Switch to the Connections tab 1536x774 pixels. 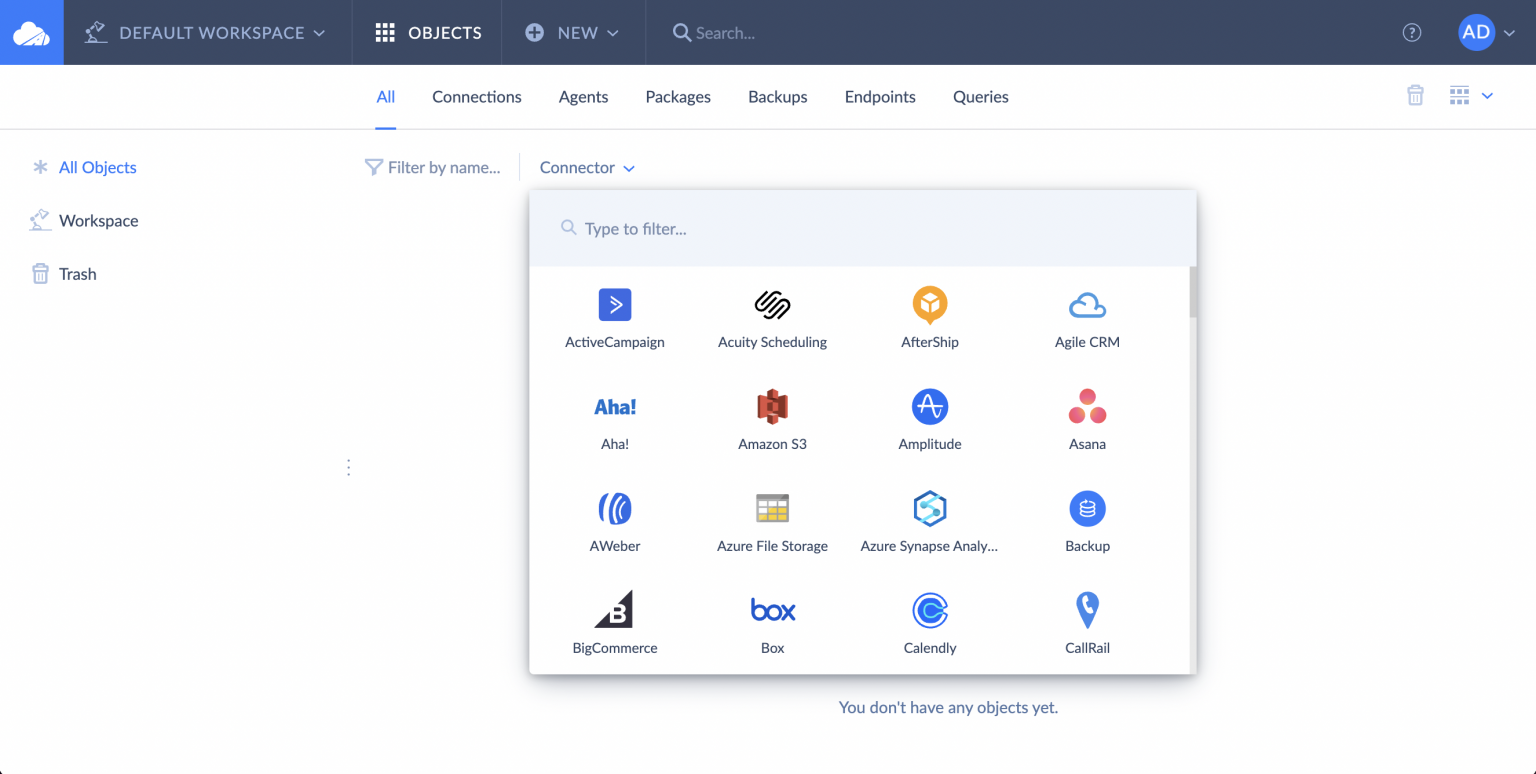(x=476, y=96)
